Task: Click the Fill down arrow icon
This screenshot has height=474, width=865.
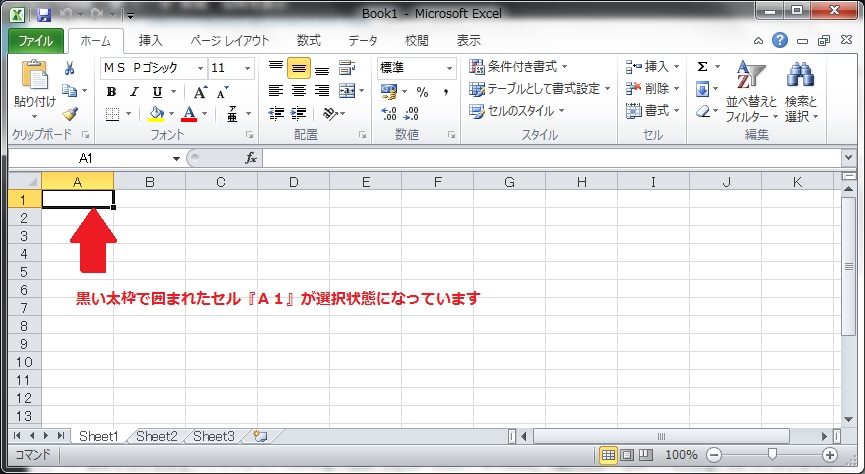Action: (x=702, y=89)
